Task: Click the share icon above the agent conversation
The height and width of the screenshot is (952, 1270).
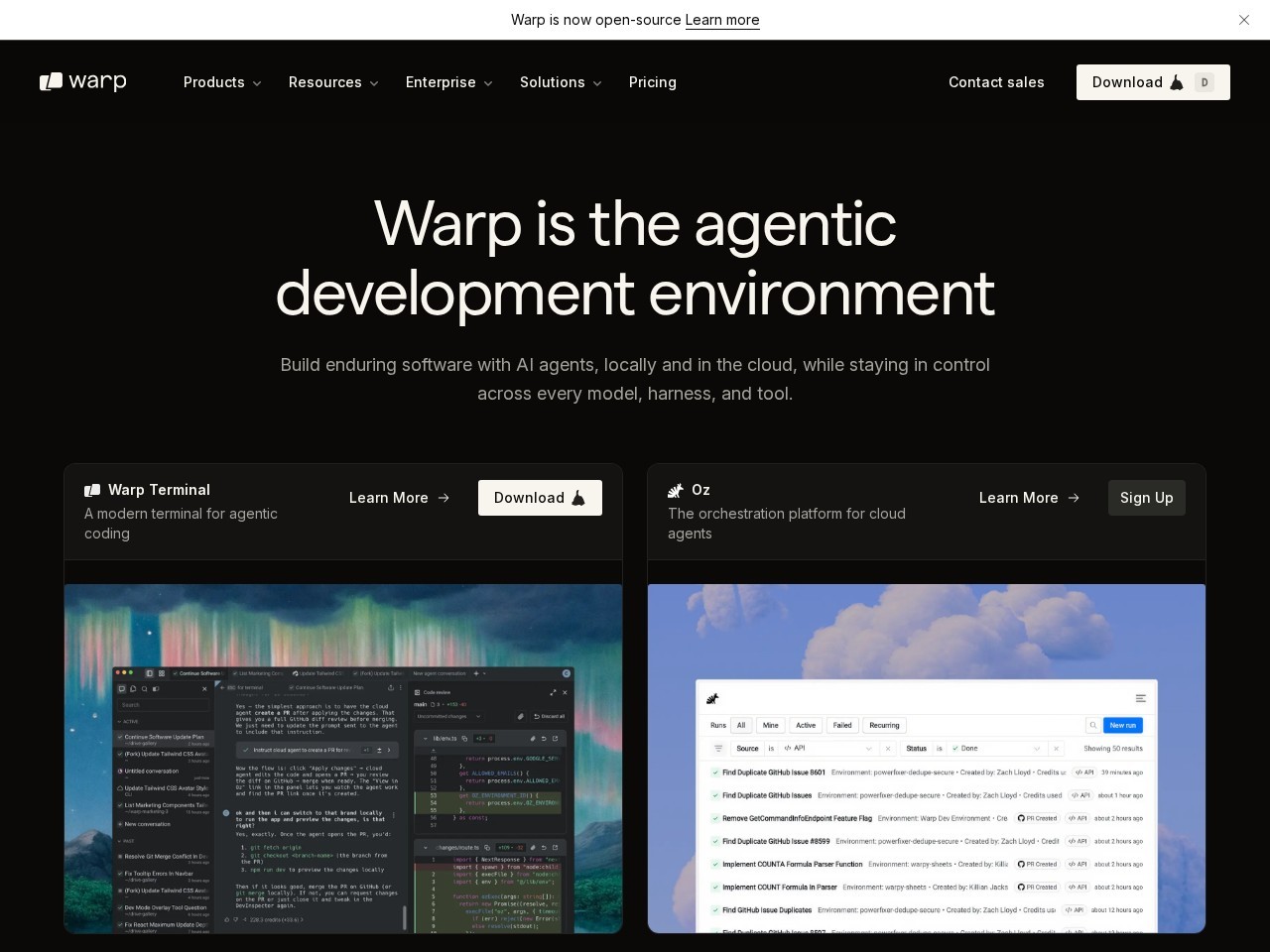Action: click(x=391, y=687)
